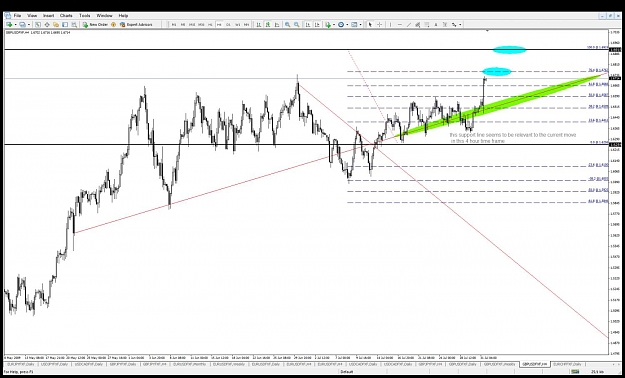
Task: Switch chart to Line Chart type
Action: [277, 25]
